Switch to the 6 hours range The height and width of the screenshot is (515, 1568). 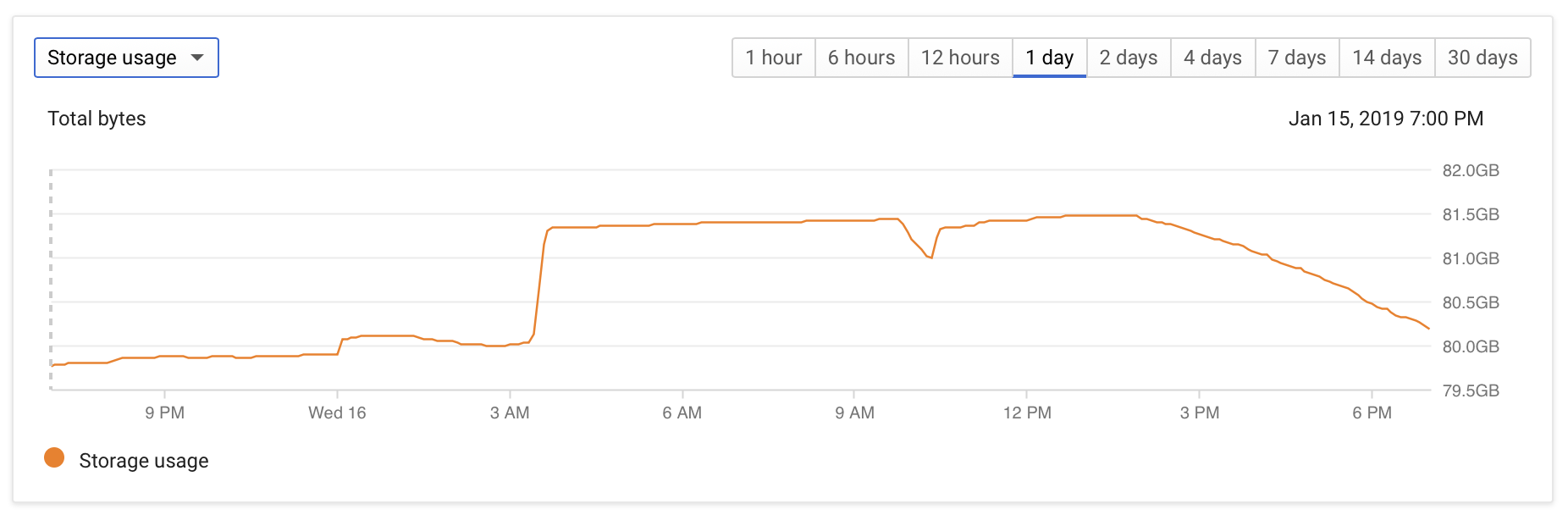(x=862, y=58)
